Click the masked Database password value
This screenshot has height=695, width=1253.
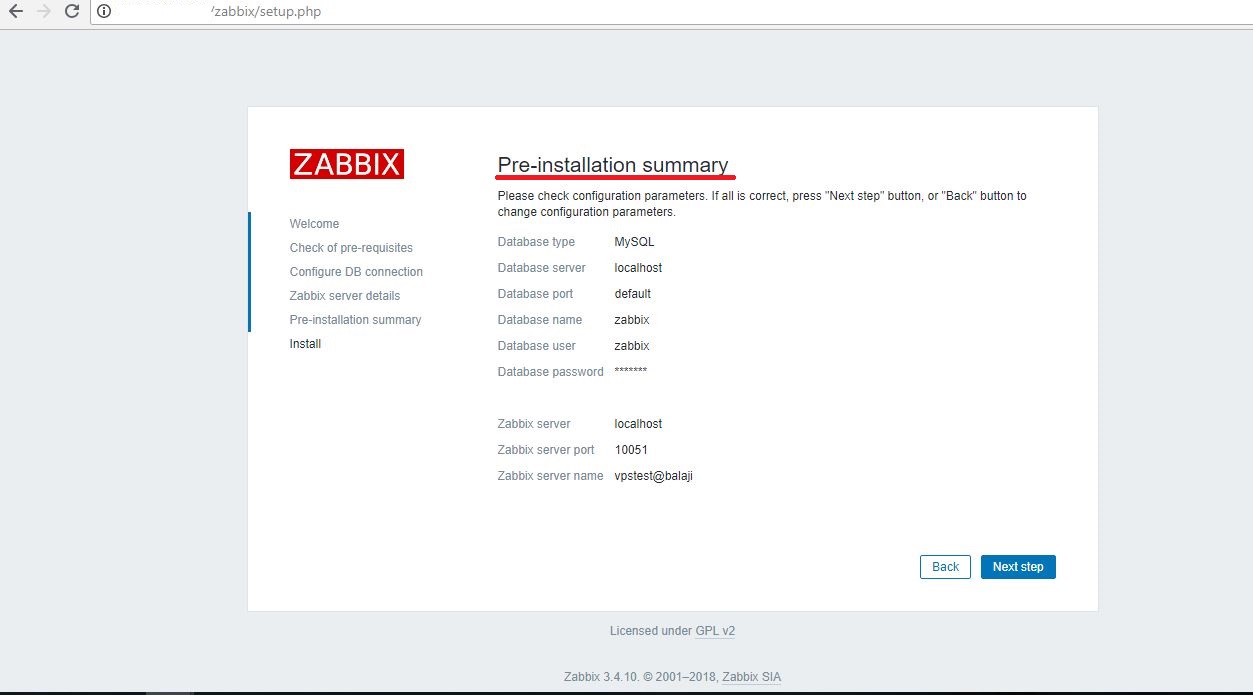click(x=631, y=371)
